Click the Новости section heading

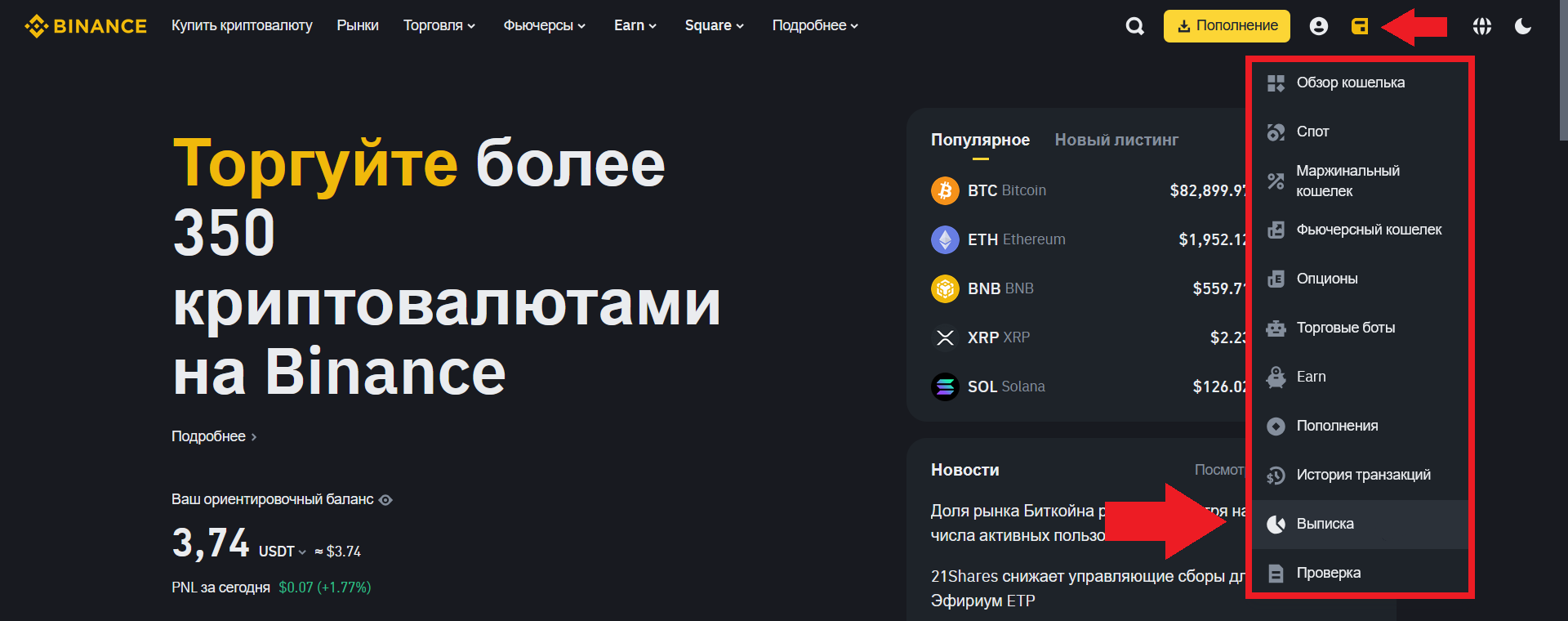(964, 470)
